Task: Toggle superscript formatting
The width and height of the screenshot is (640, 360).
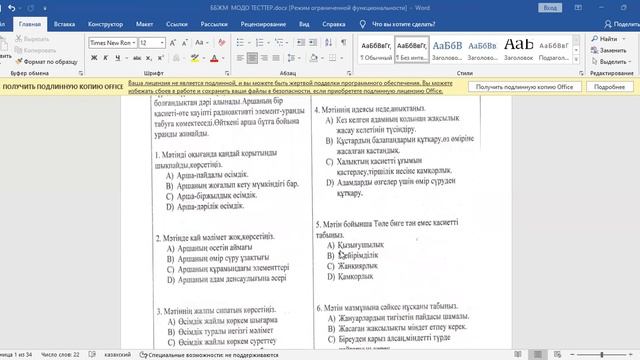Action: (161, 58)
